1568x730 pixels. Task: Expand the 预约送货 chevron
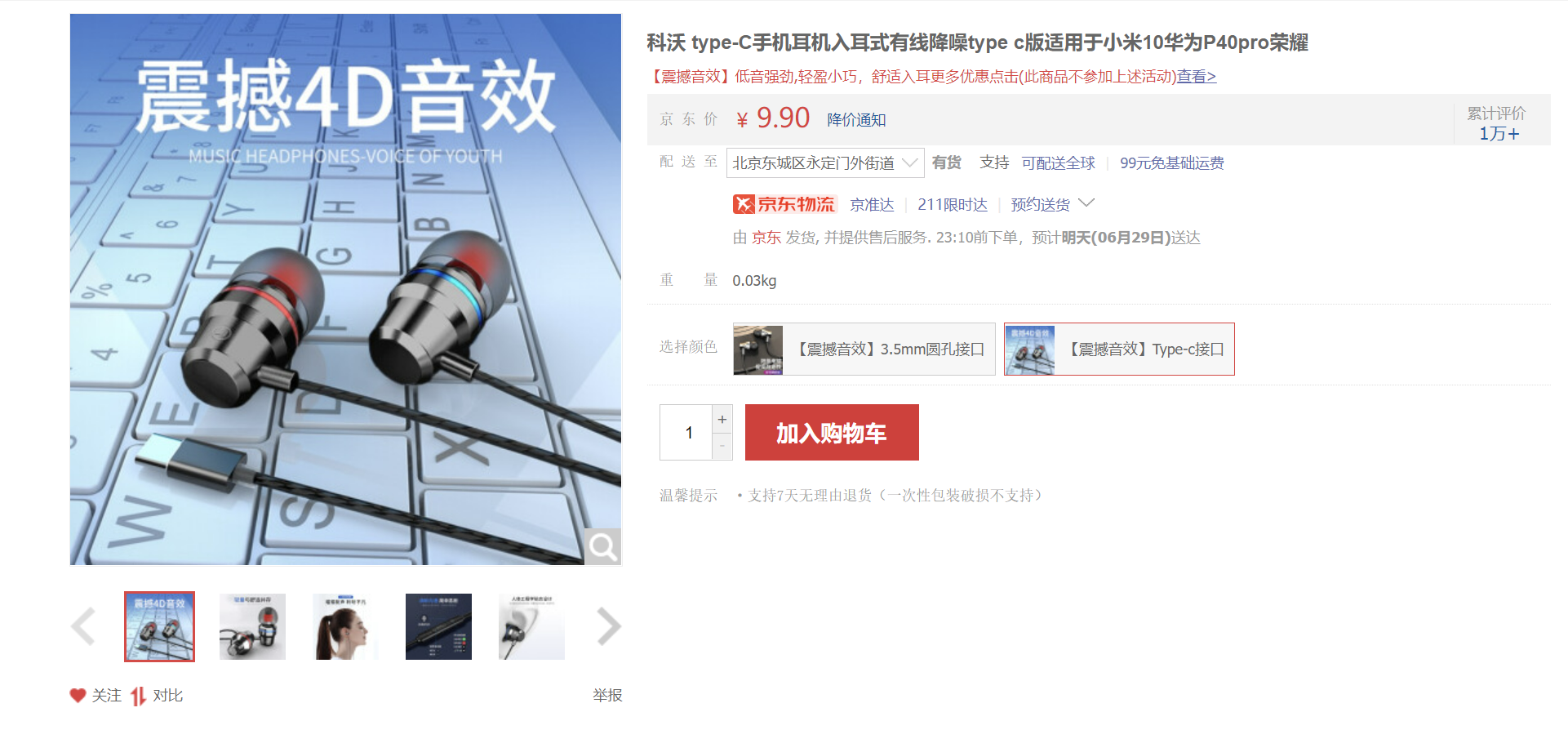click(x=1086, y=203)
